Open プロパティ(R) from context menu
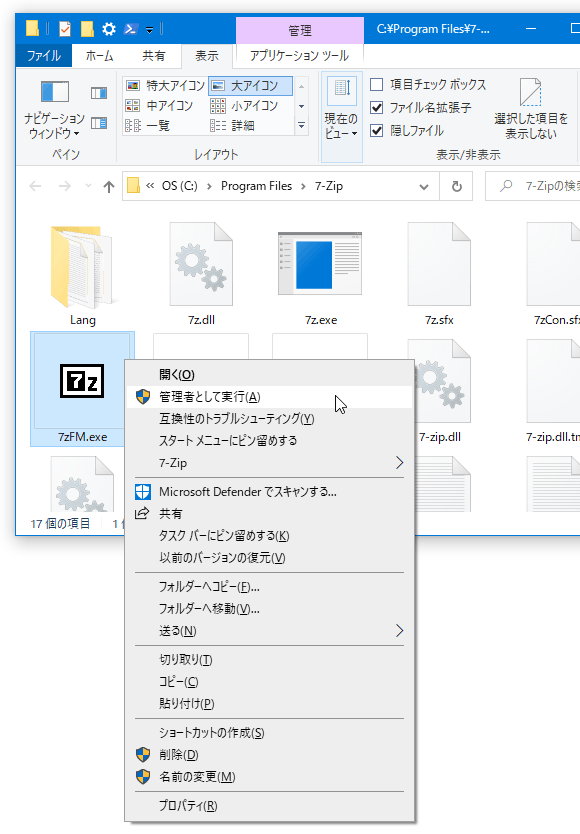 pyautogui.click(x=270, y=806)
